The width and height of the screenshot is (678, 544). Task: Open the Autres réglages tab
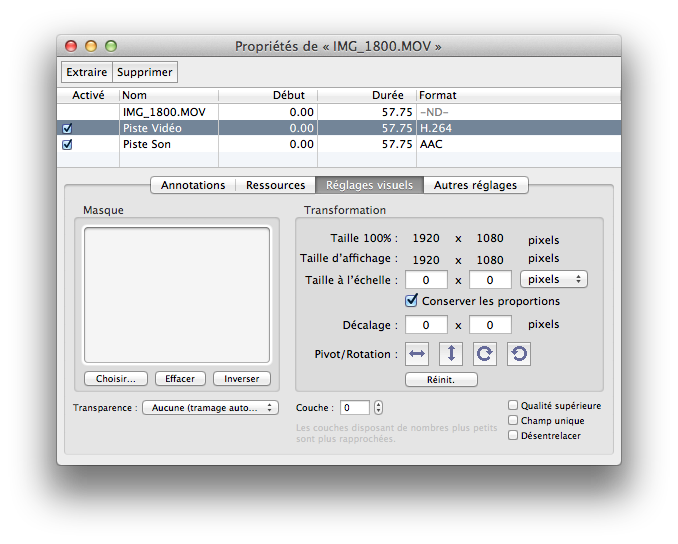pyautogui.click(x=475, y=185)
